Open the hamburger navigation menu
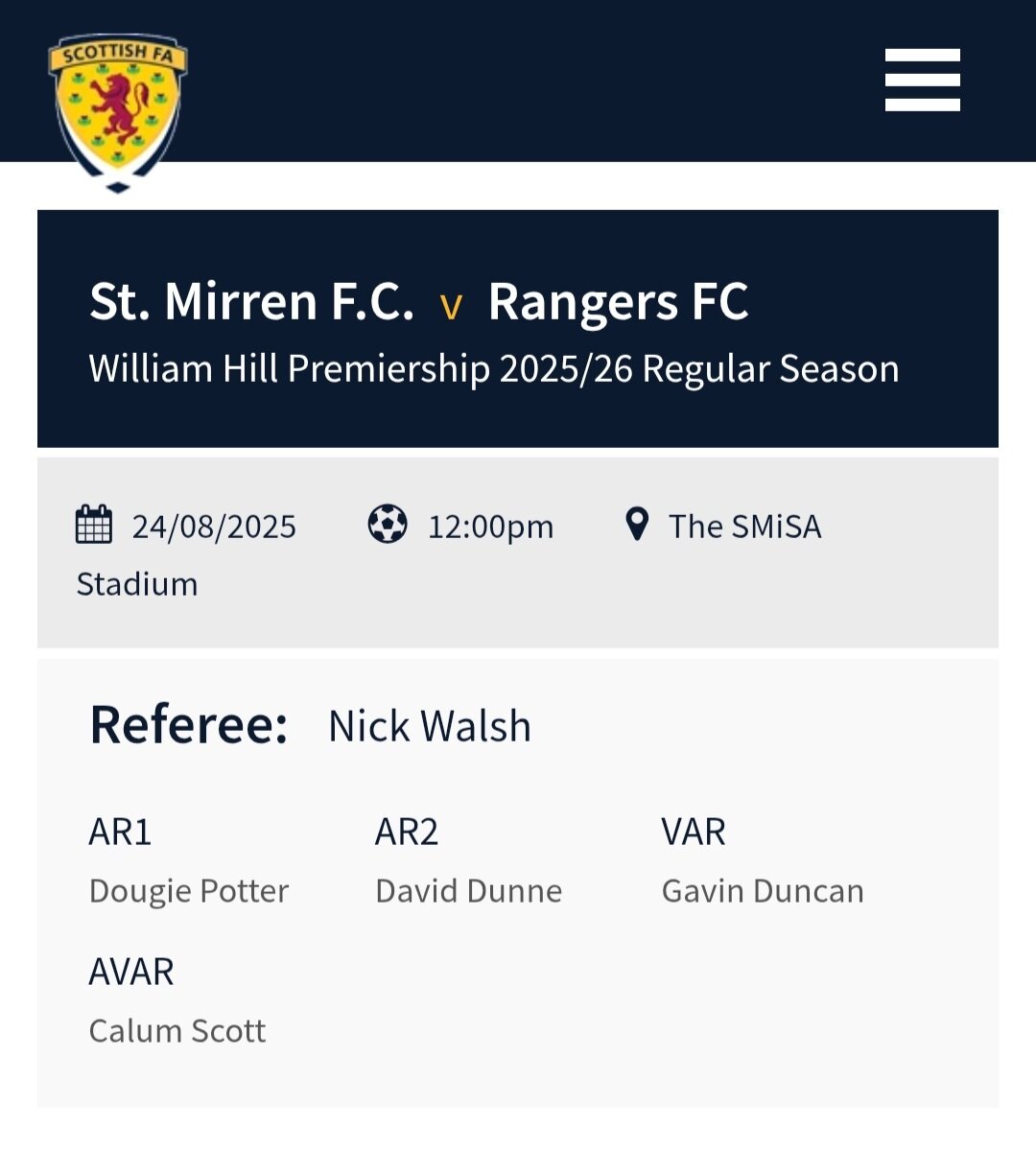The height and width of the screenshot is (1172, 1036). [922, 81]
